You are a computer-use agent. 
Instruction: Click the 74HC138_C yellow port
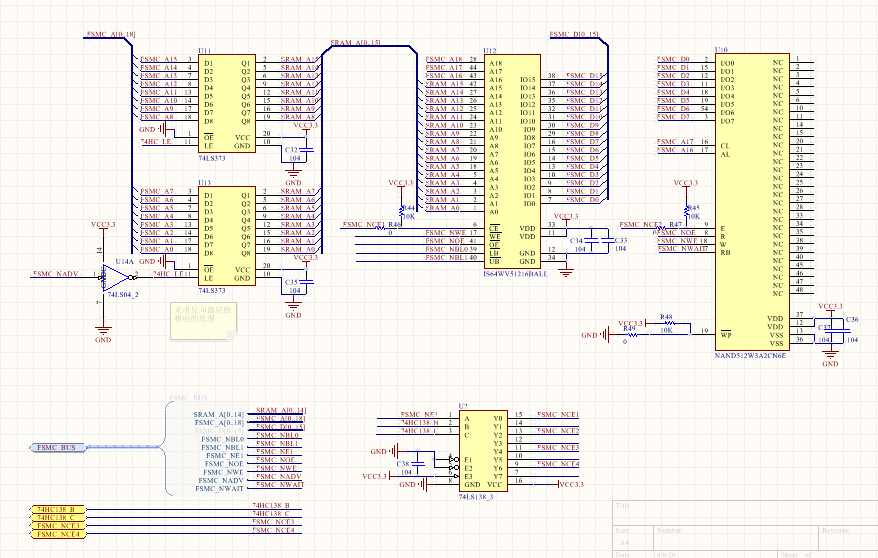click(x=58, y=518)
